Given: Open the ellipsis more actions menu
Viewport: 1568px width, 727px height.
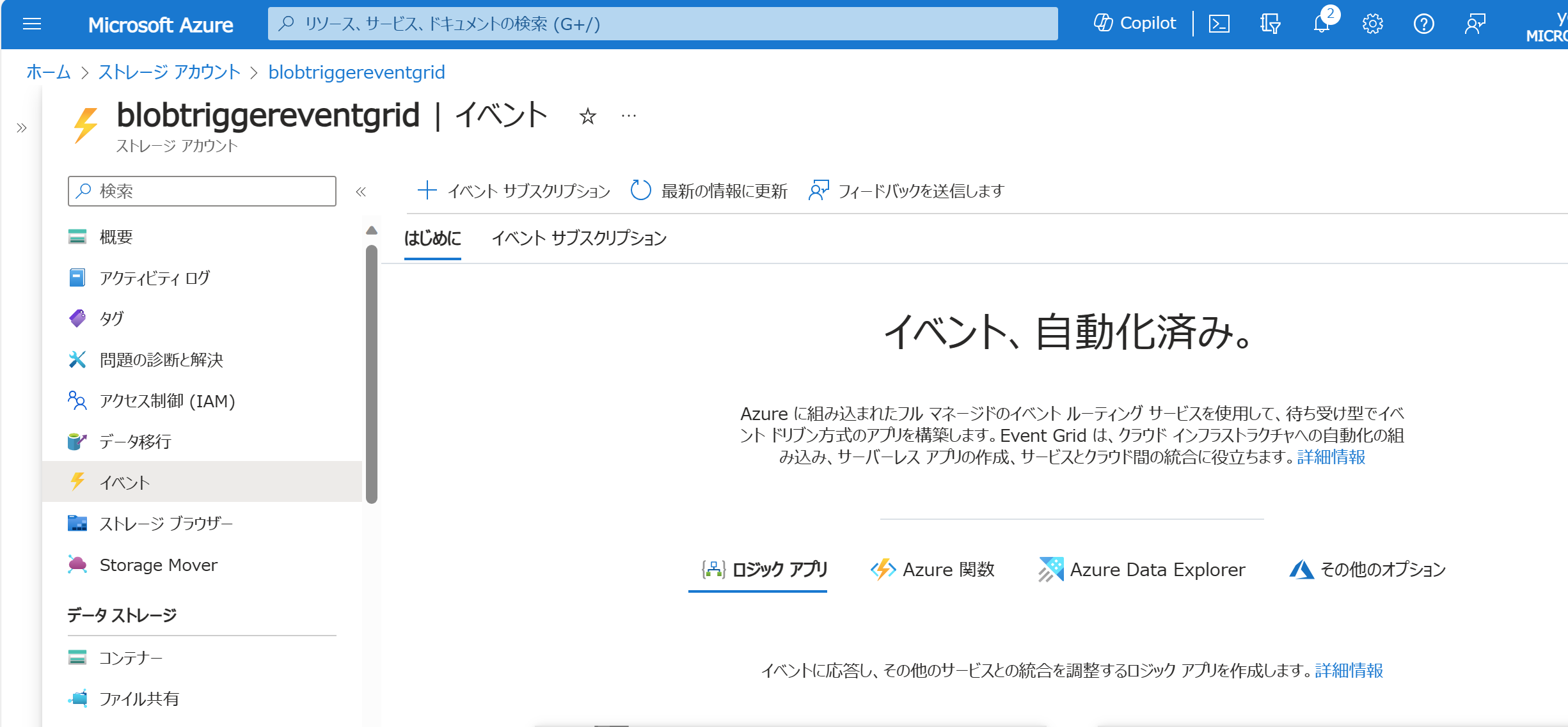Looking at the screenshot, I should [628, 115].
